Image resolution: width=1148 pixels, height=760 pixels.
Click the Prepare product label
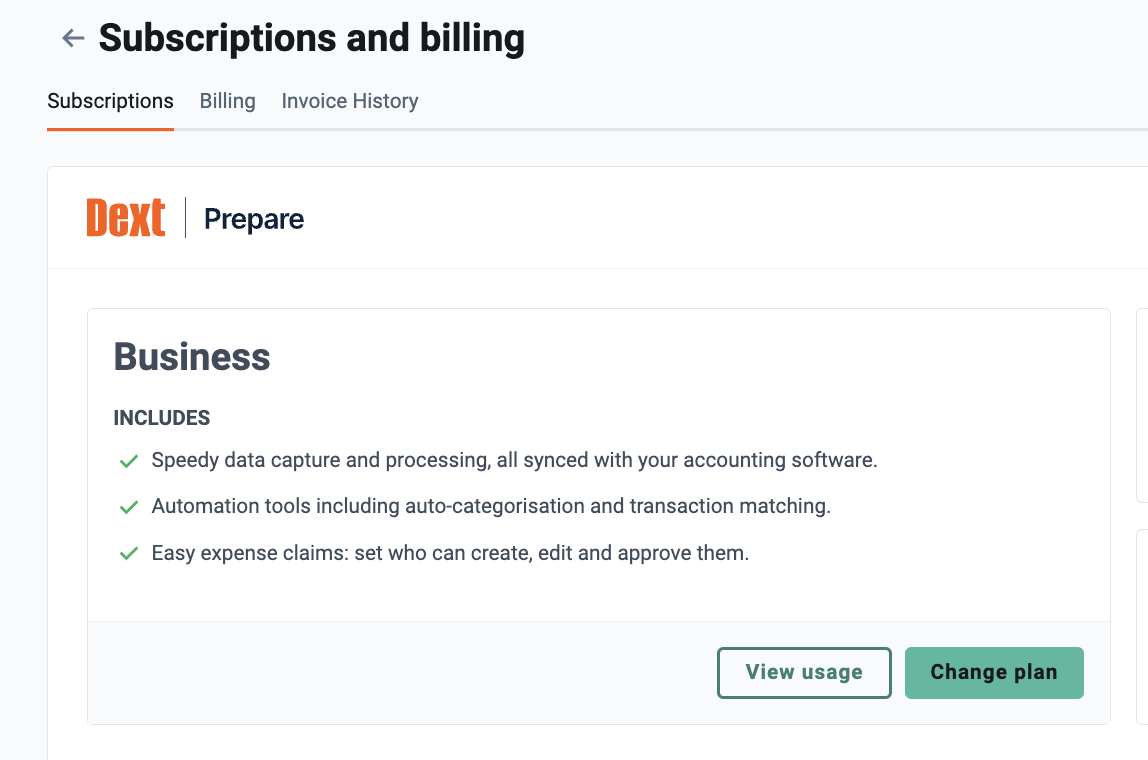click(x=254, y=219)
